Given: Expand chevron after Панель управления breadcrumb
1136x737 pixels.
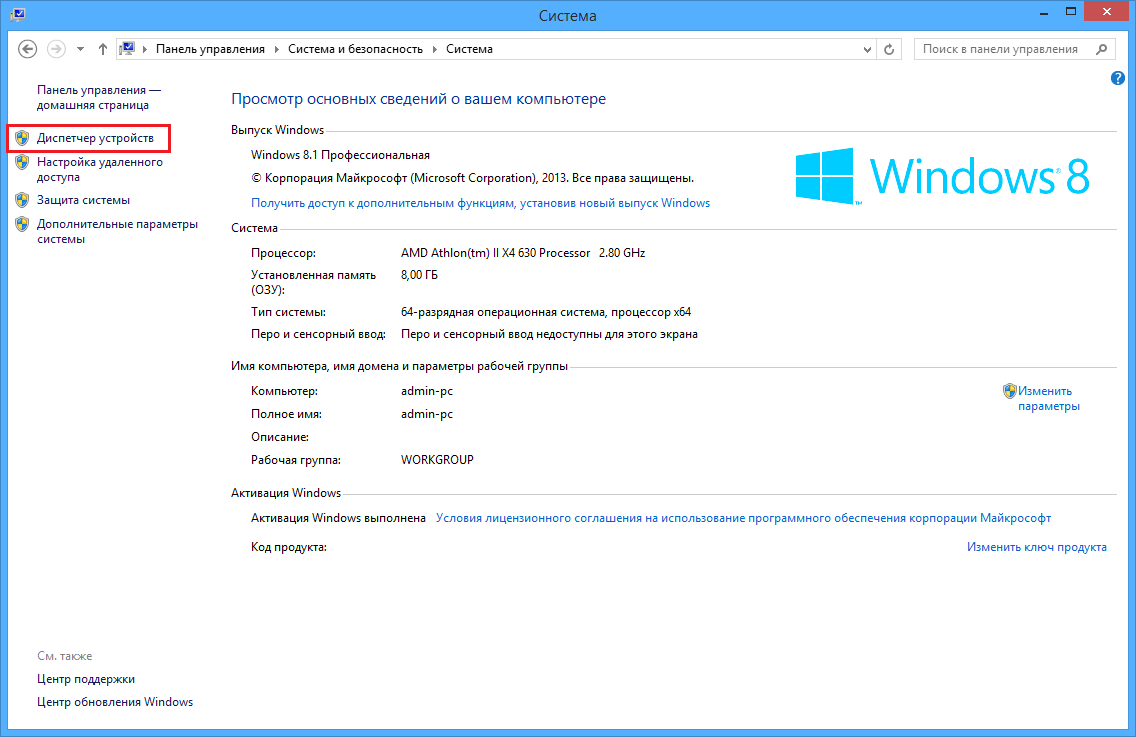Looking at the screenshot, I should (x=277, y=49).
